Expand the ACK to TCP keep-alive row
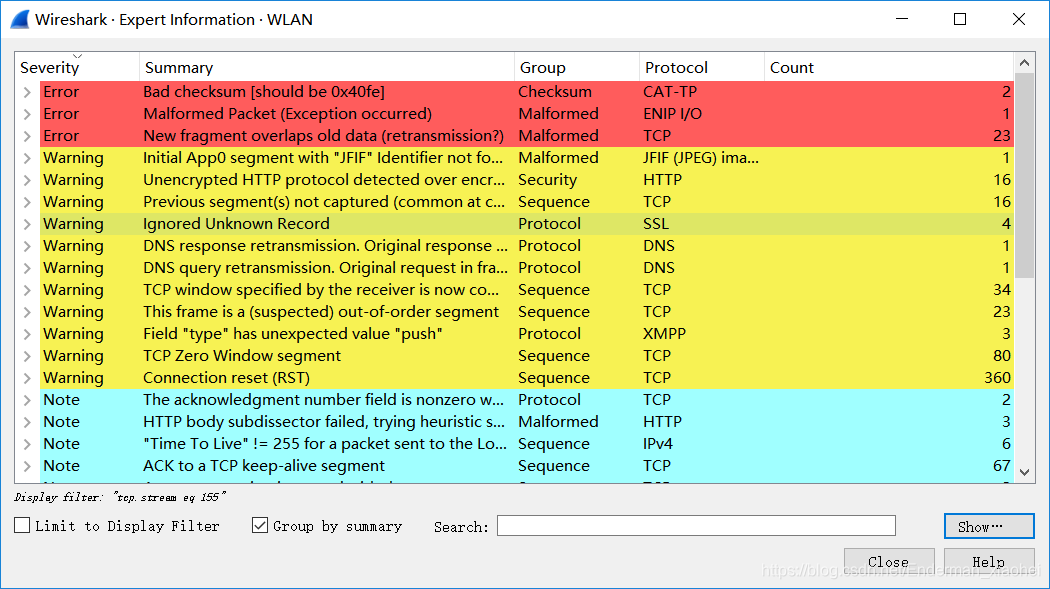Viewport: 1050px width, 589px height. [x=27, y=466]
